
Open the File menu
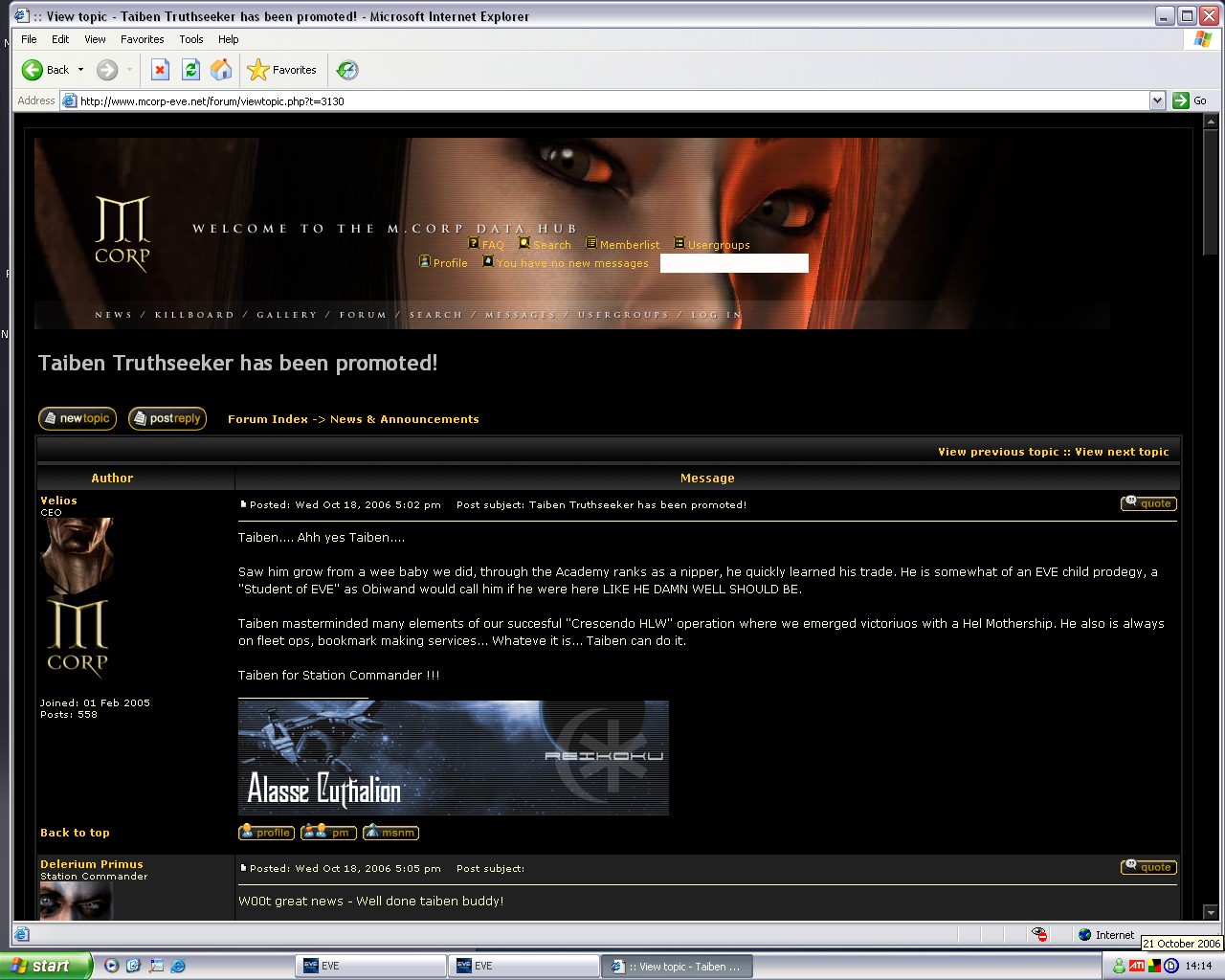tap(29, 39)
